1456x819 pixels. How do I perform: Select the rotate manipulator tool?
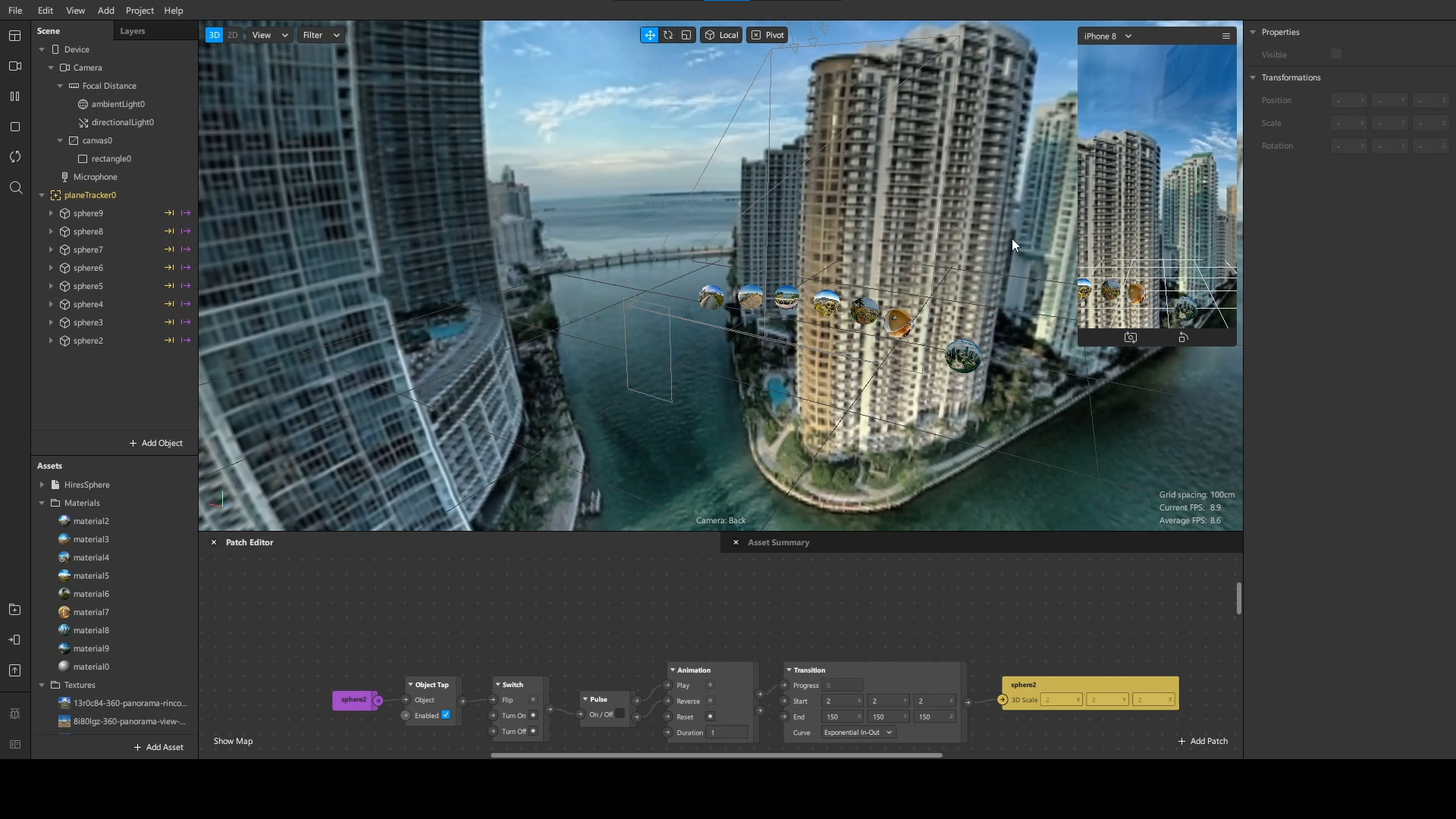(x=668, y=35)
